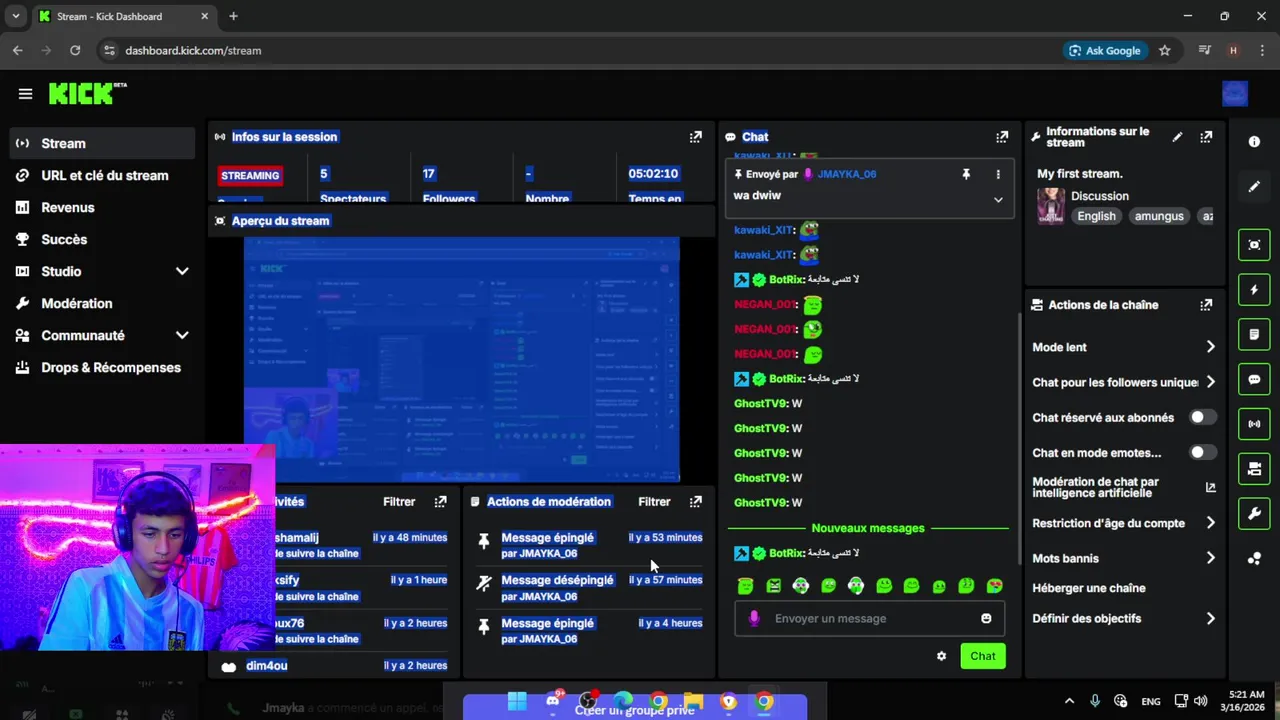The image size is (1280, 720).
Task: Open the Modération page
Action: pos(102,303)
